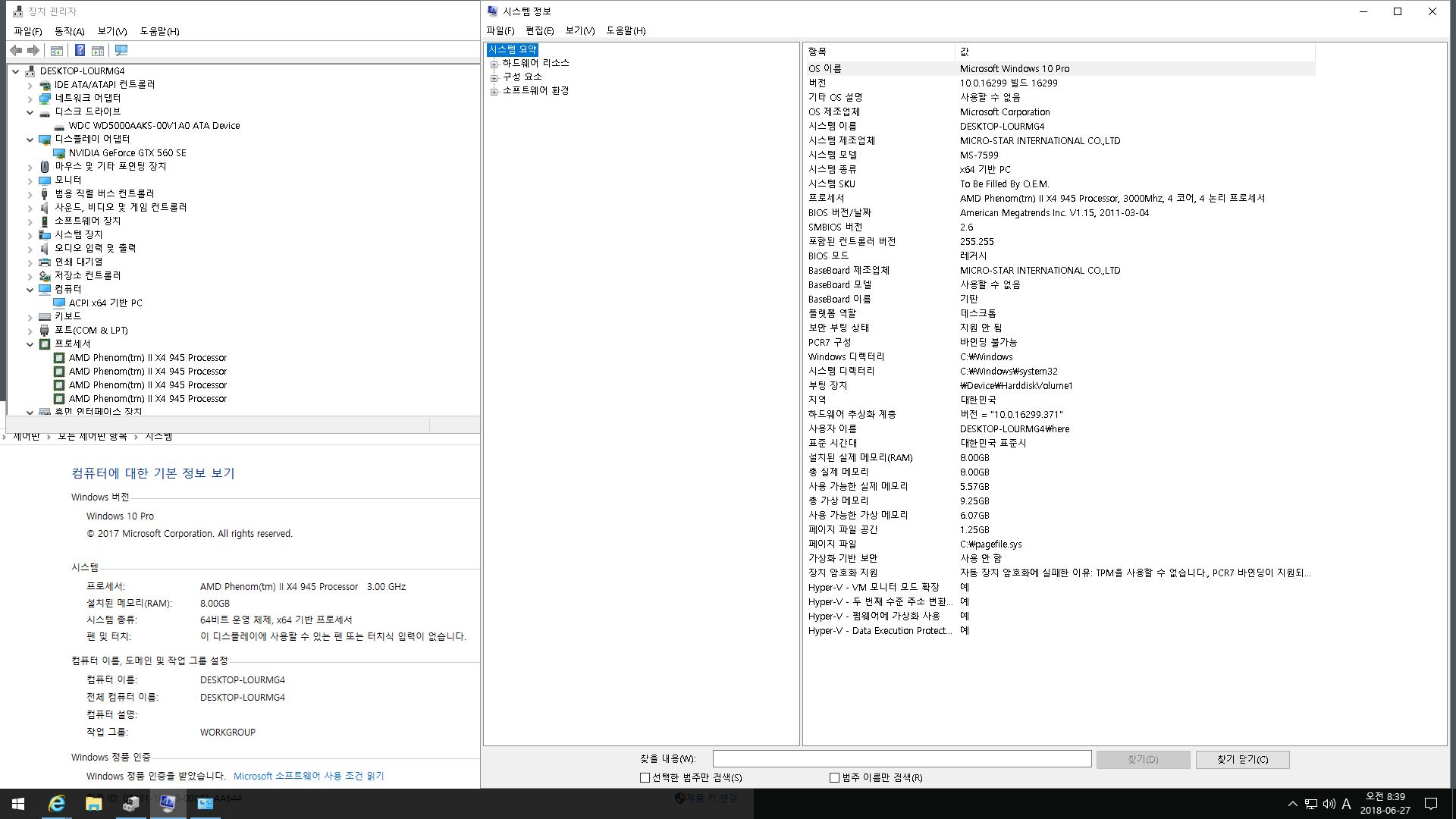Image resolution: width=1456 pixels, height=819 pixels.
Task: Open the notification center icon
Action: click(1431, 804)
